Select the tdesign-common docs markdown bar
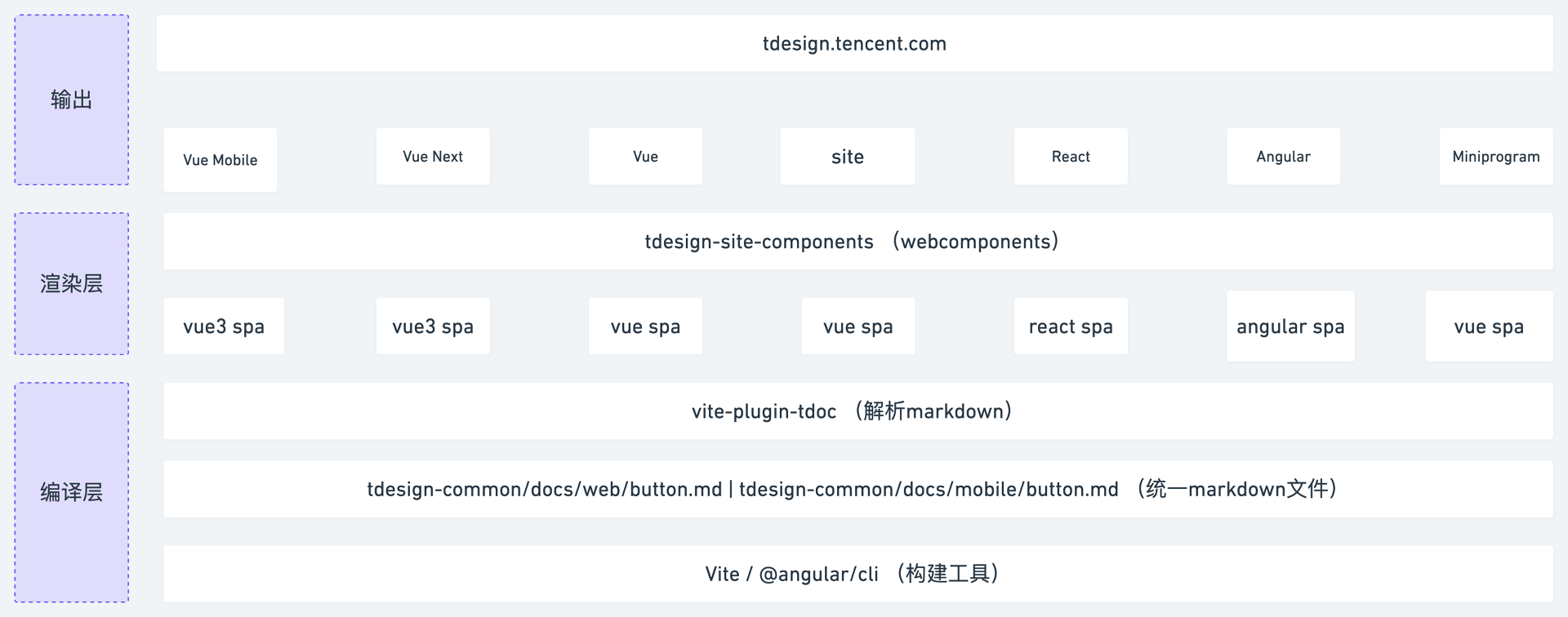1568x617 pixels. [857, 489]
